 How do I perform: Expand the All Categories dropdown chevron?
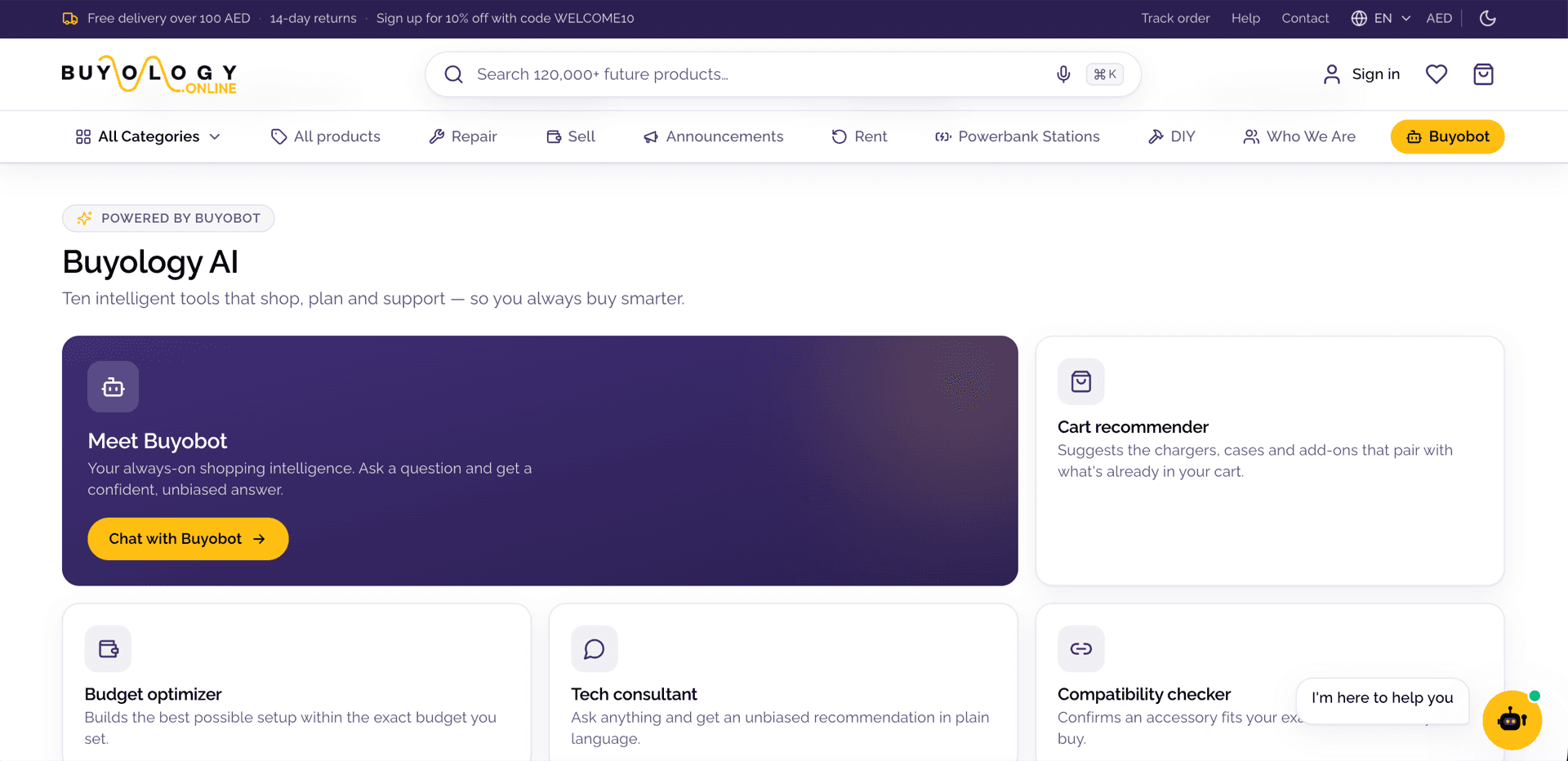click(x=215, y=136)
